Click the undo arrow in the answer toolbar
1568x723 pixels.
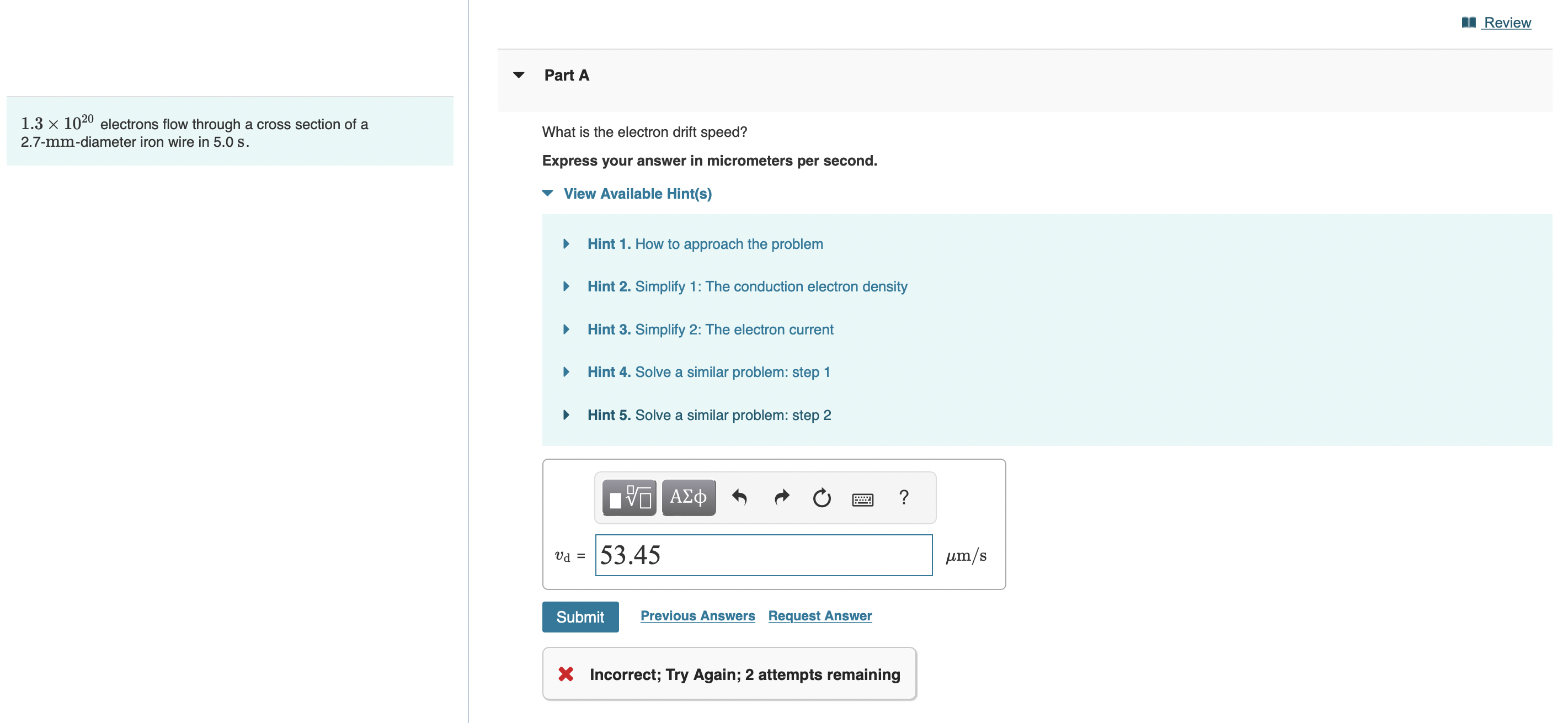pos(740,498)
